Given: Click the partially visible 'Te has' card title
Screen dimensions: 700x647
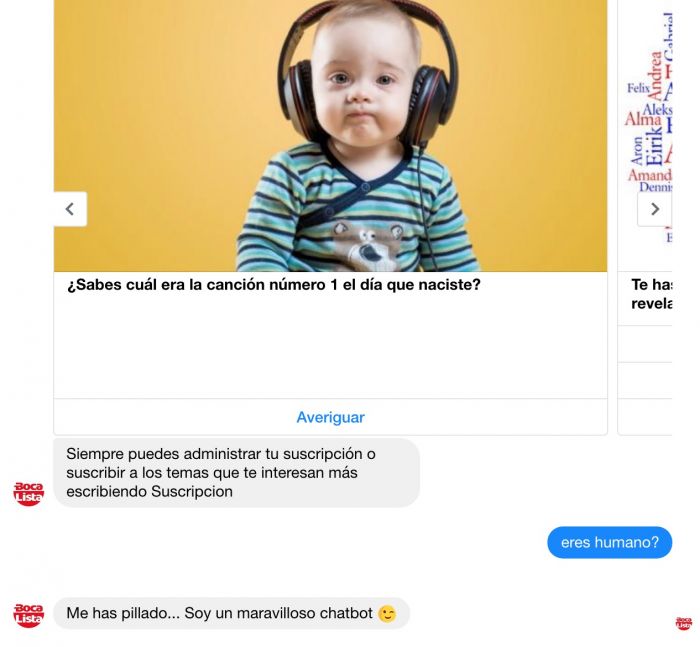Looking at the screenshot, I should pos(652,294).
